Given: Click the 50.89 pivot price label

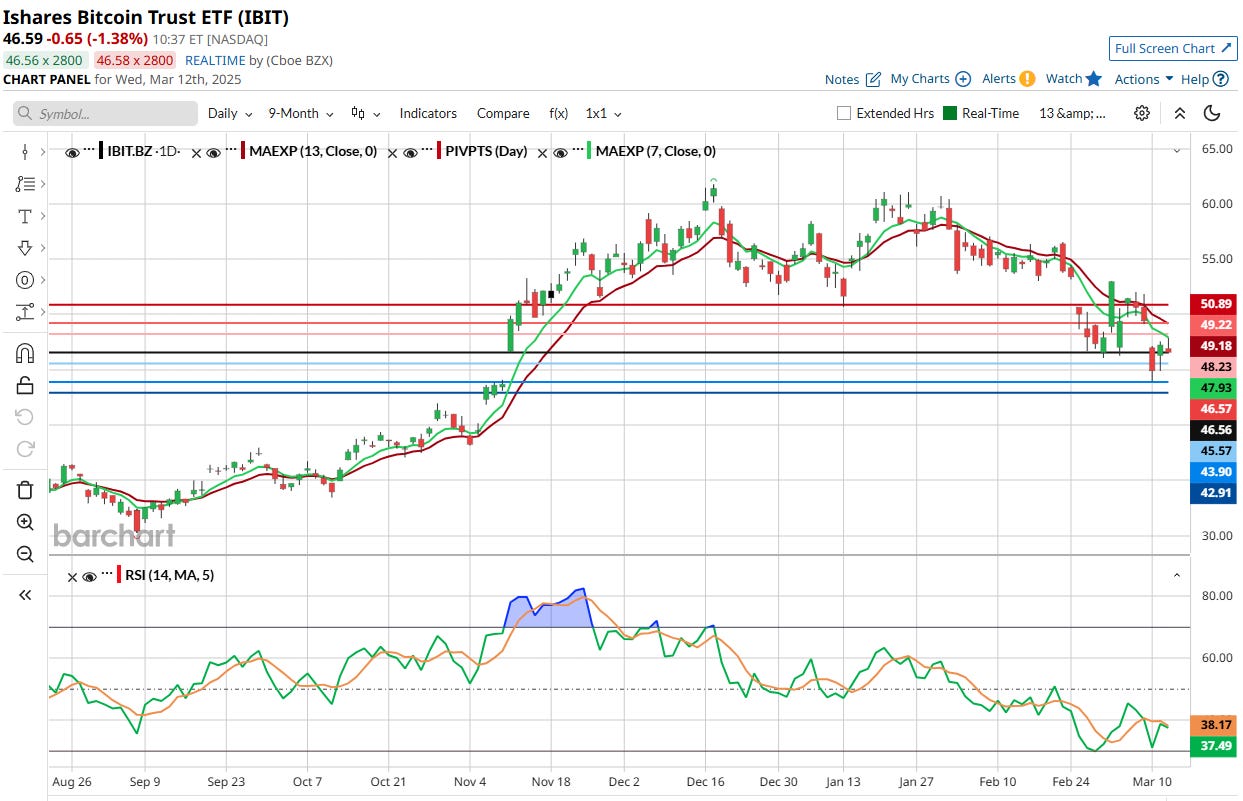Looking at the screenshot, I should point(1214,303).
